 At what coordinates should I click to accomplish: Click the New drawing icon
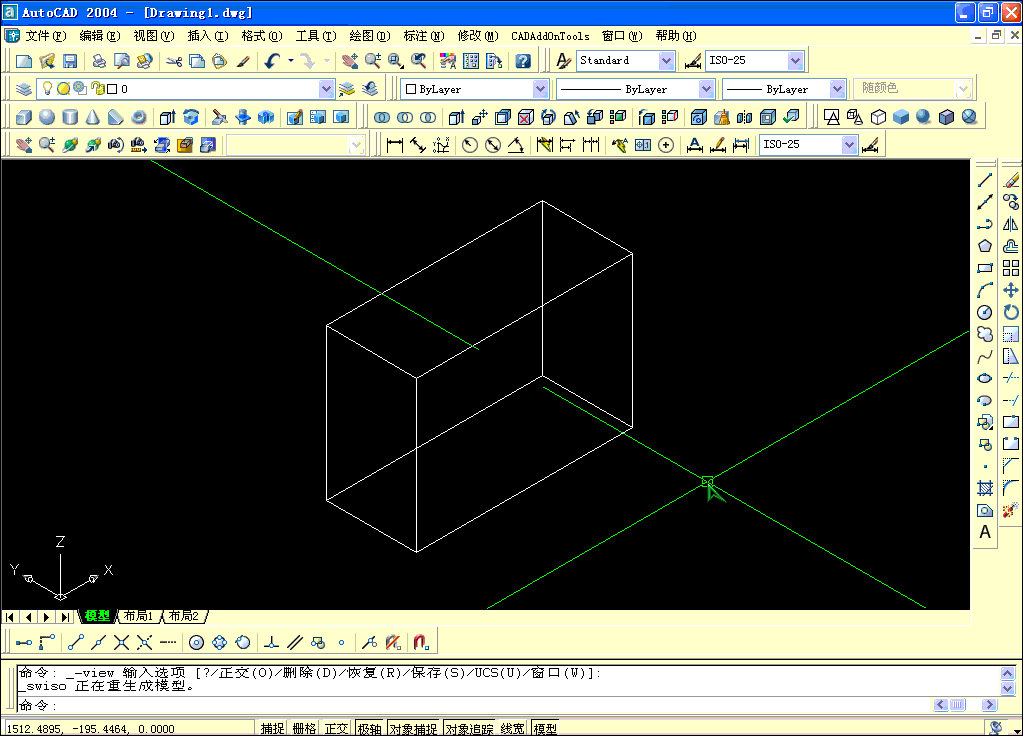pyautogui.click(x=24, y=61)
